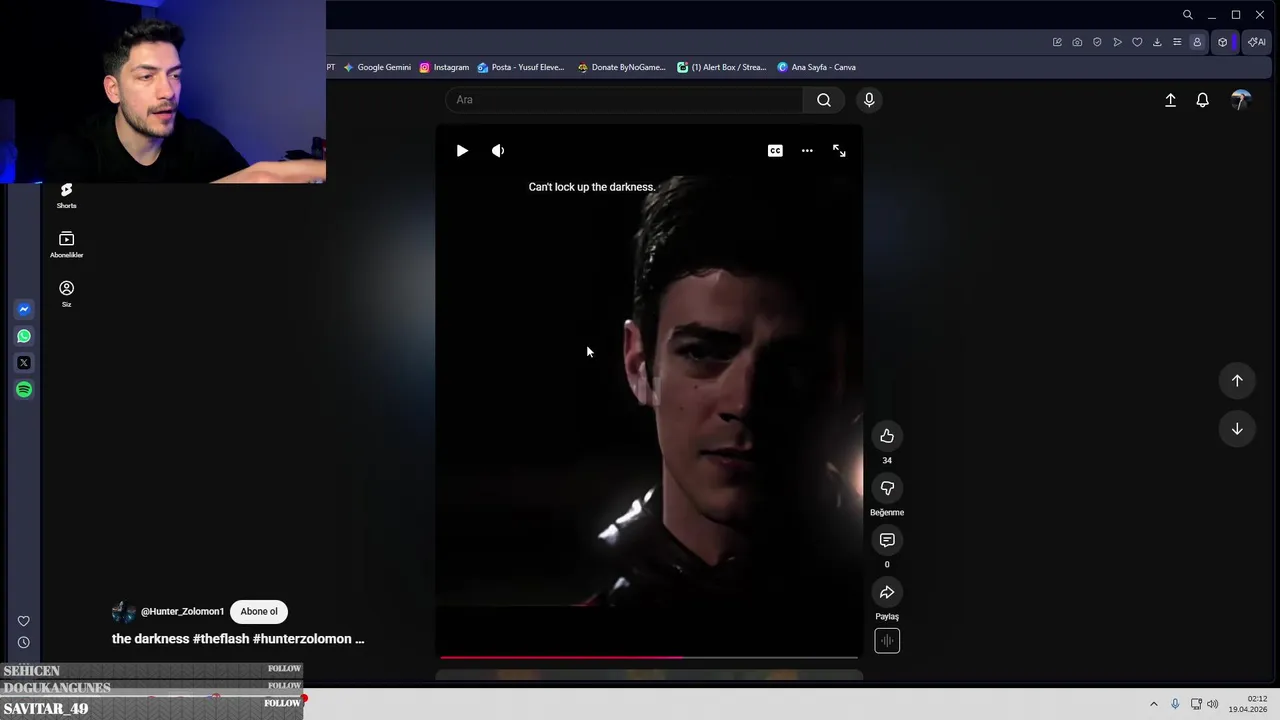The height and width of the screenshot is (720, 1280).
Task: Go to next Short with down arrow
Action: pos(1237,428)
